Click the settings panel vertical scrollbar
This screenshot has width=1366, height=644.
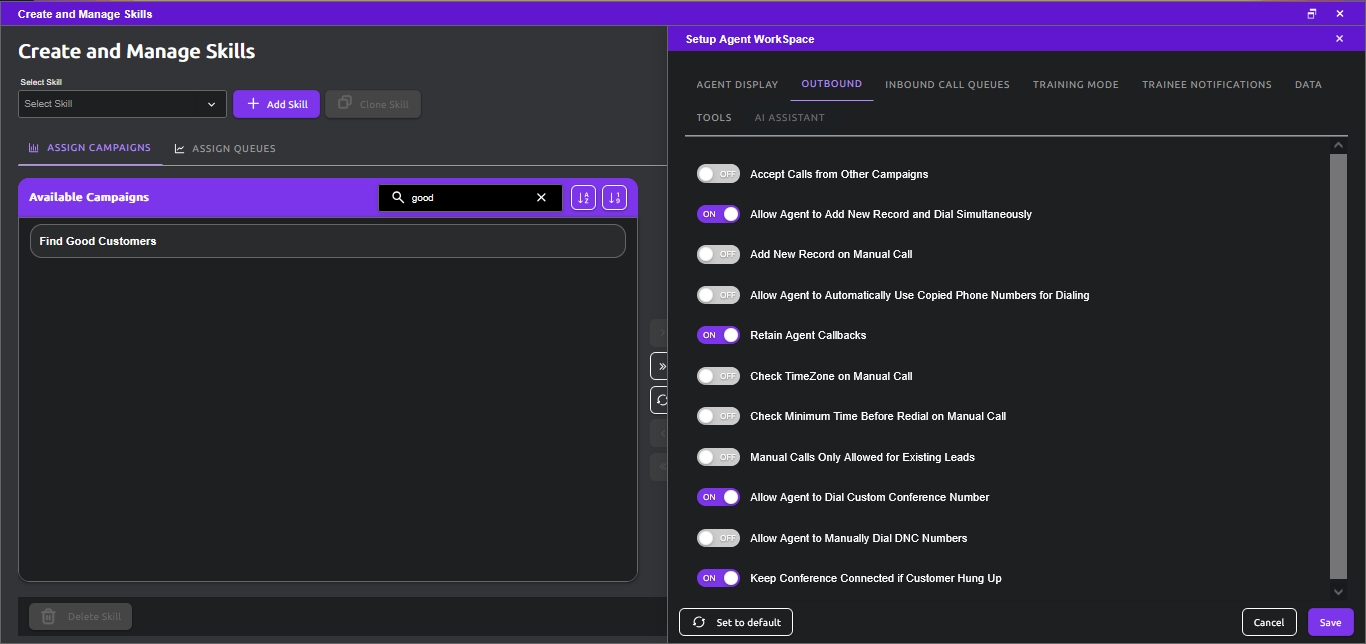[1338, 366]
